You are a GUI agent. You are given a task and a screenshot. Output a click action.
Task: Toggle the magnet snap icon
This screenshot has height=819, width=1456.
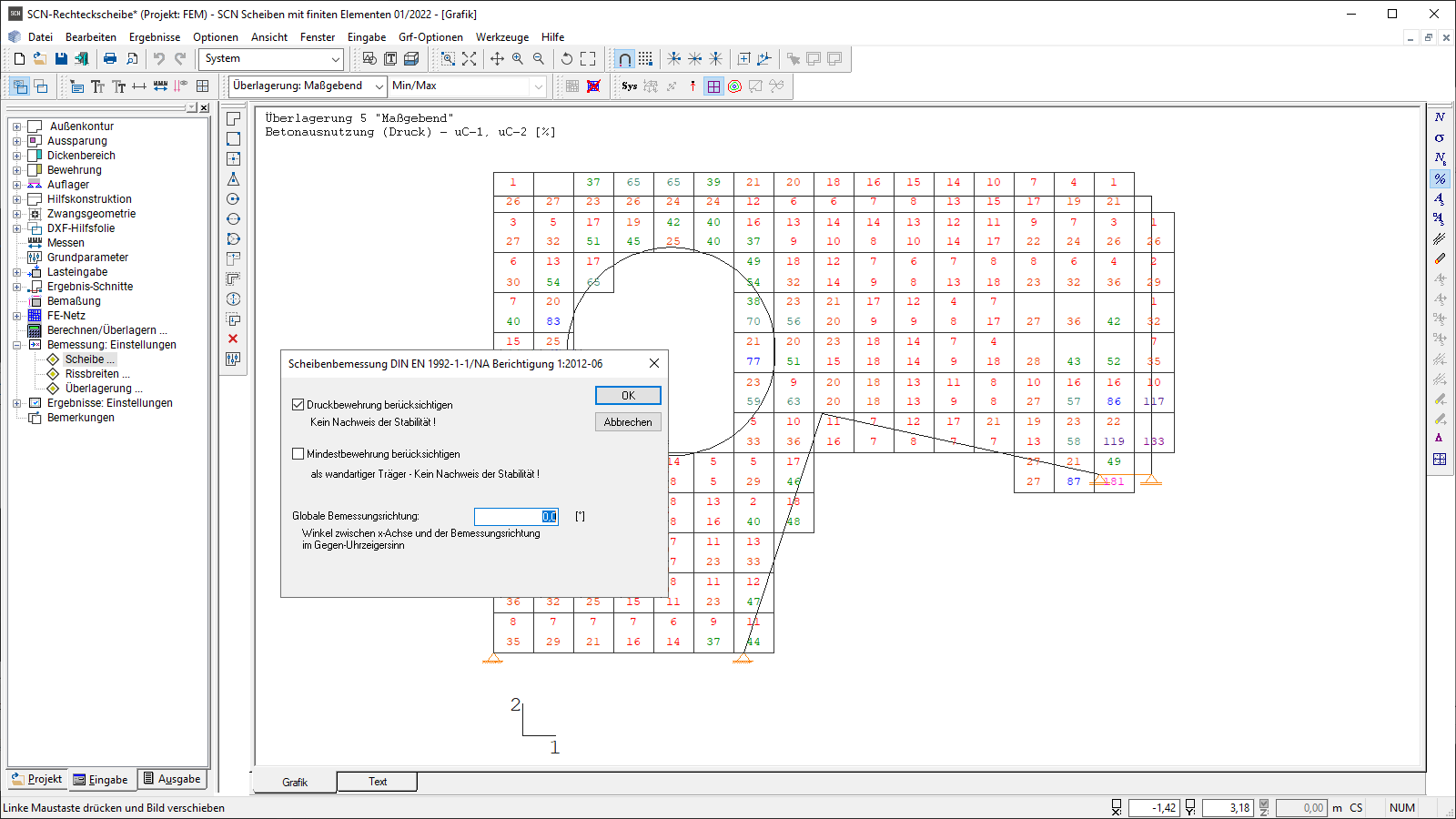pyautogui.click(x=624, y=58)
